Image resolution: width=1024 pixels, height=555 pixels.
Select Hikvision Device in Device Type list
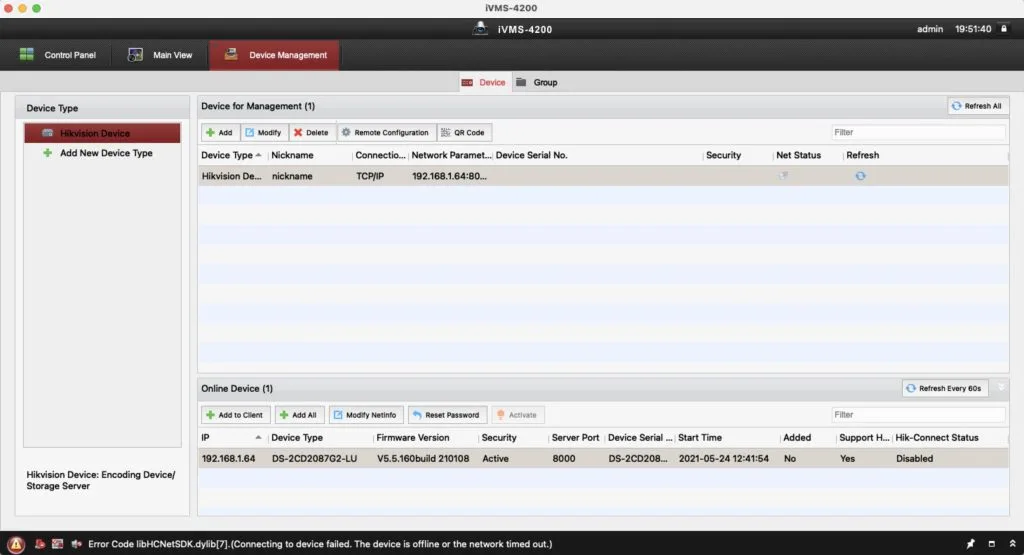click(103, 133)
